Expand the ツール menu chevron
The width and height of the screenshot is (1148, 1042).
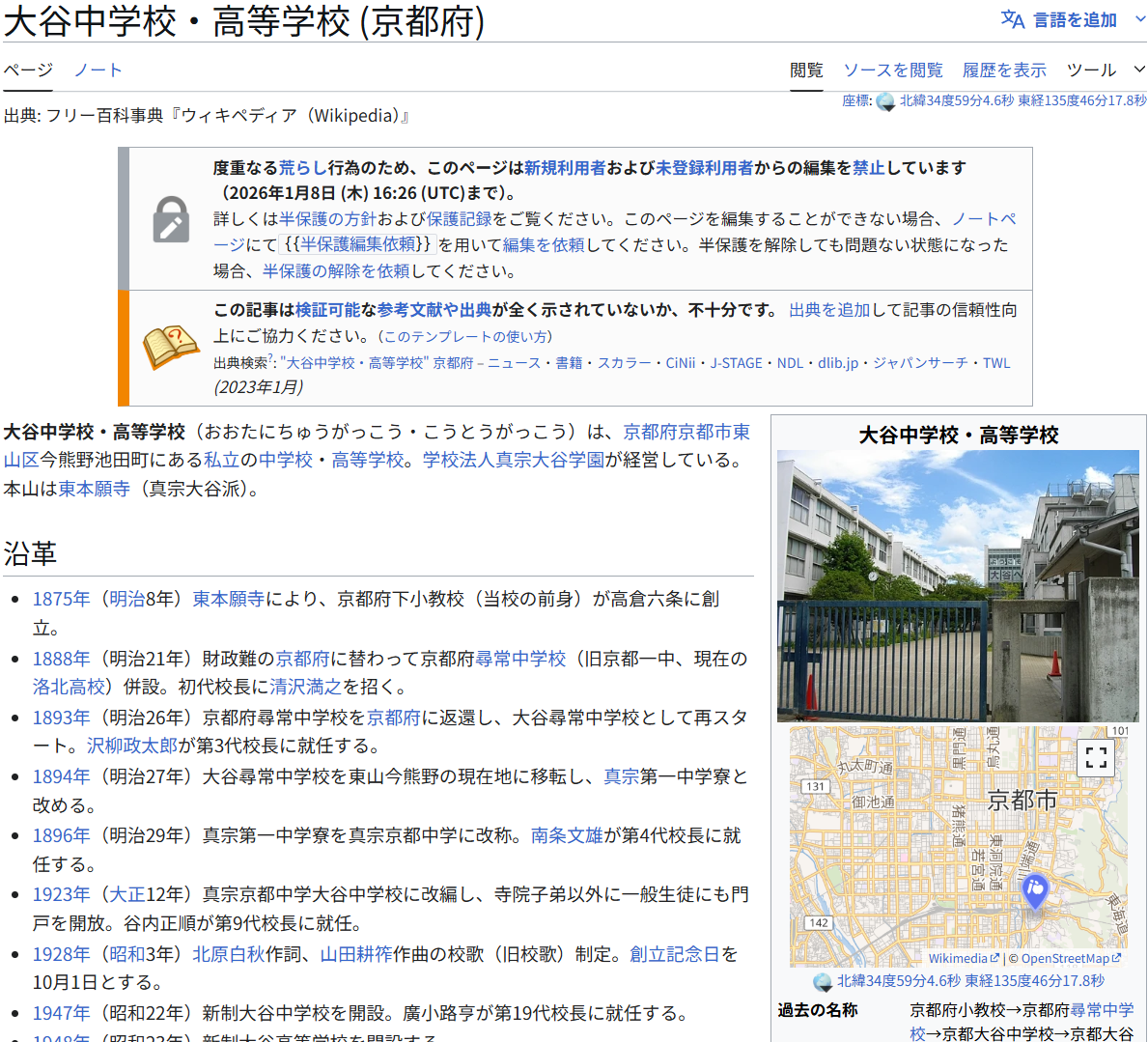[x=1139, y=70]
